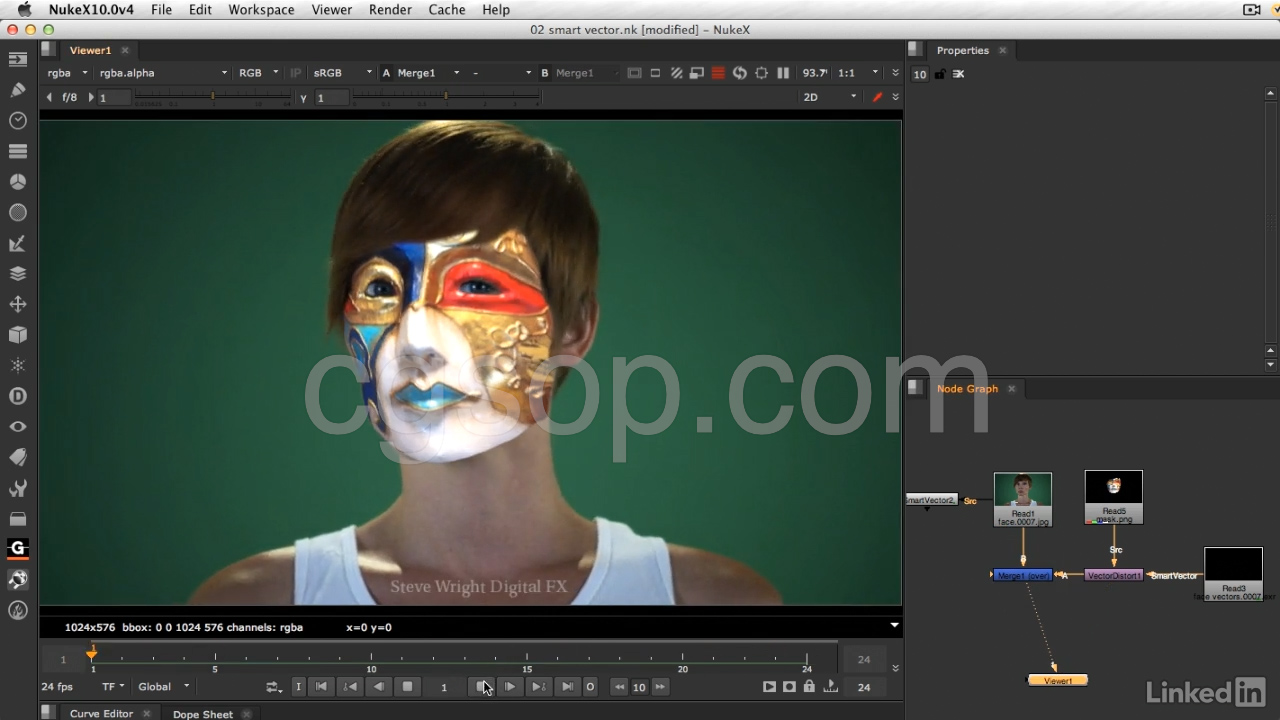Click play backward button

(379, 687)
